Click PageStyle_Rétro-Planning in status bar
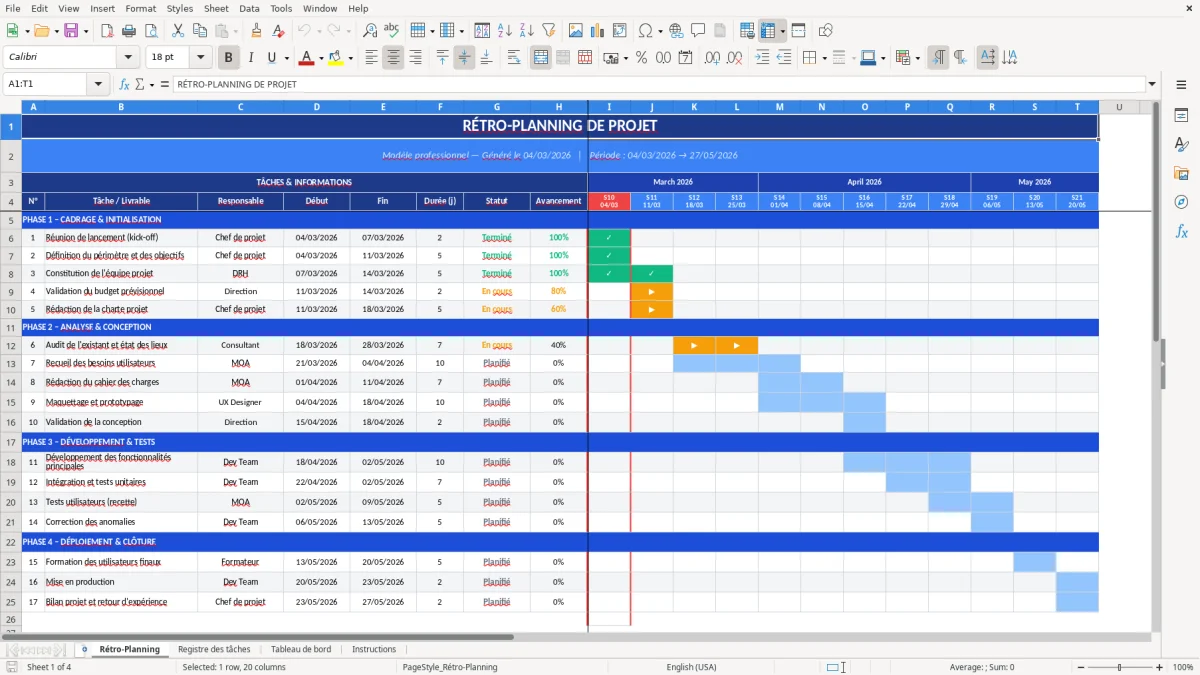Viewport: 1200px width, 675px height. [x=450, y=667]
